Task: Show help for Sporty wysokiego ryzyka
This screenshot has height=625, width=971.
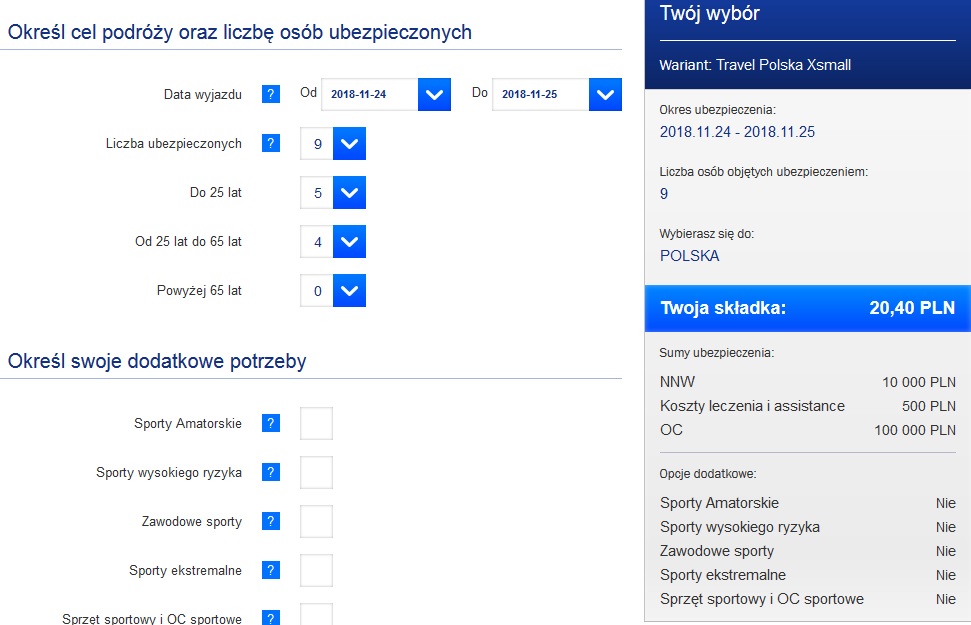Action: click(270, 472)
